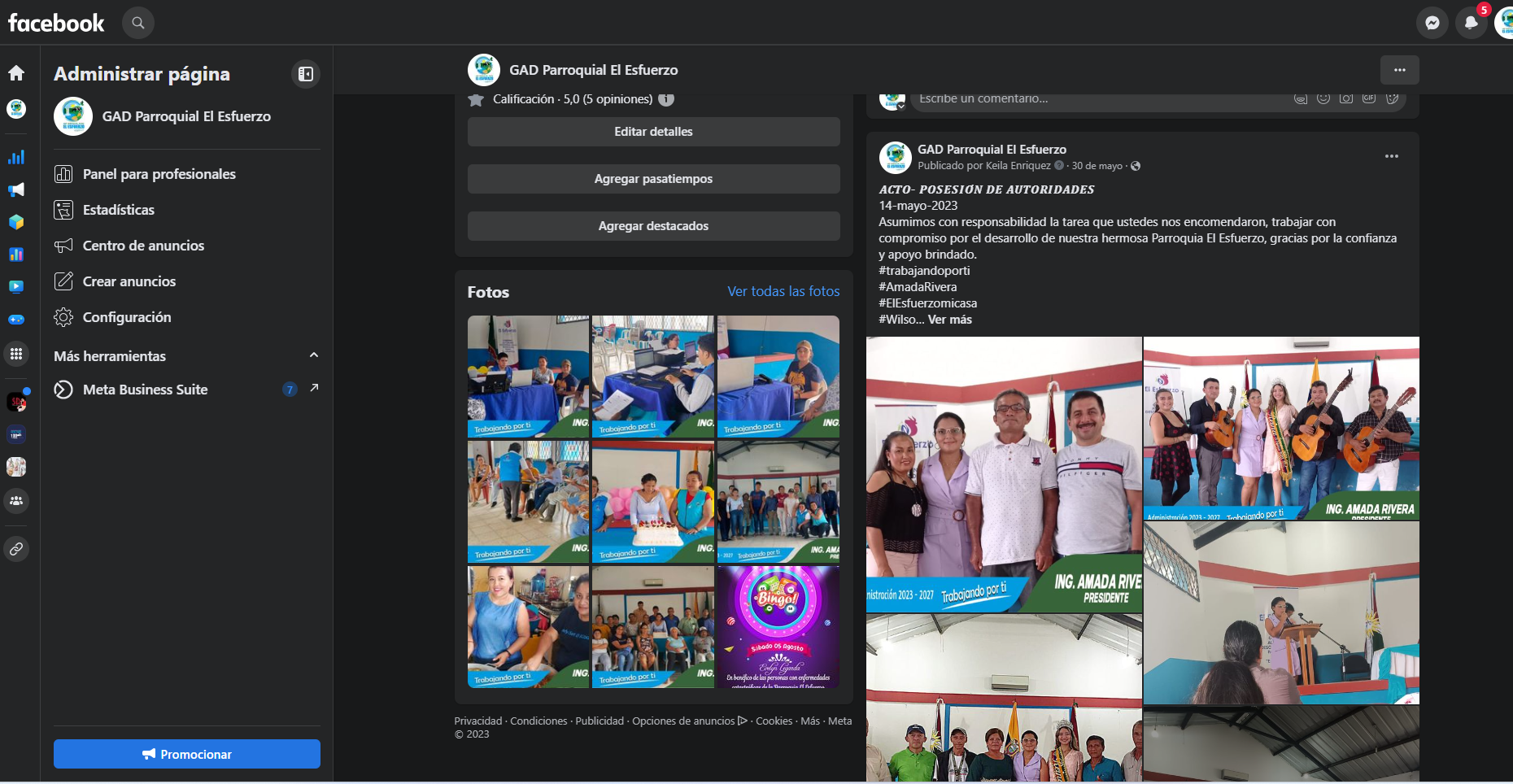The width and height of the screenshot is (1513, 784).
Task: Open the post's three-dot options menu
Action: 1391,156
